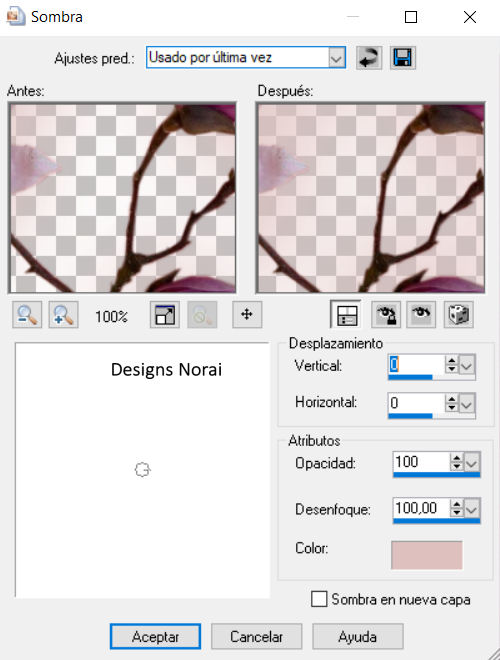Click inside the Horizontal offset input field

pos(416,403)
